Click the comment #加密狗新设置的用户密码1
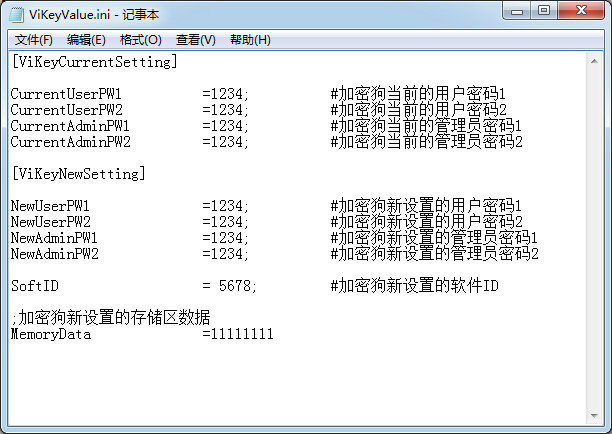612x434 pixels. click(x=426, y=206)
